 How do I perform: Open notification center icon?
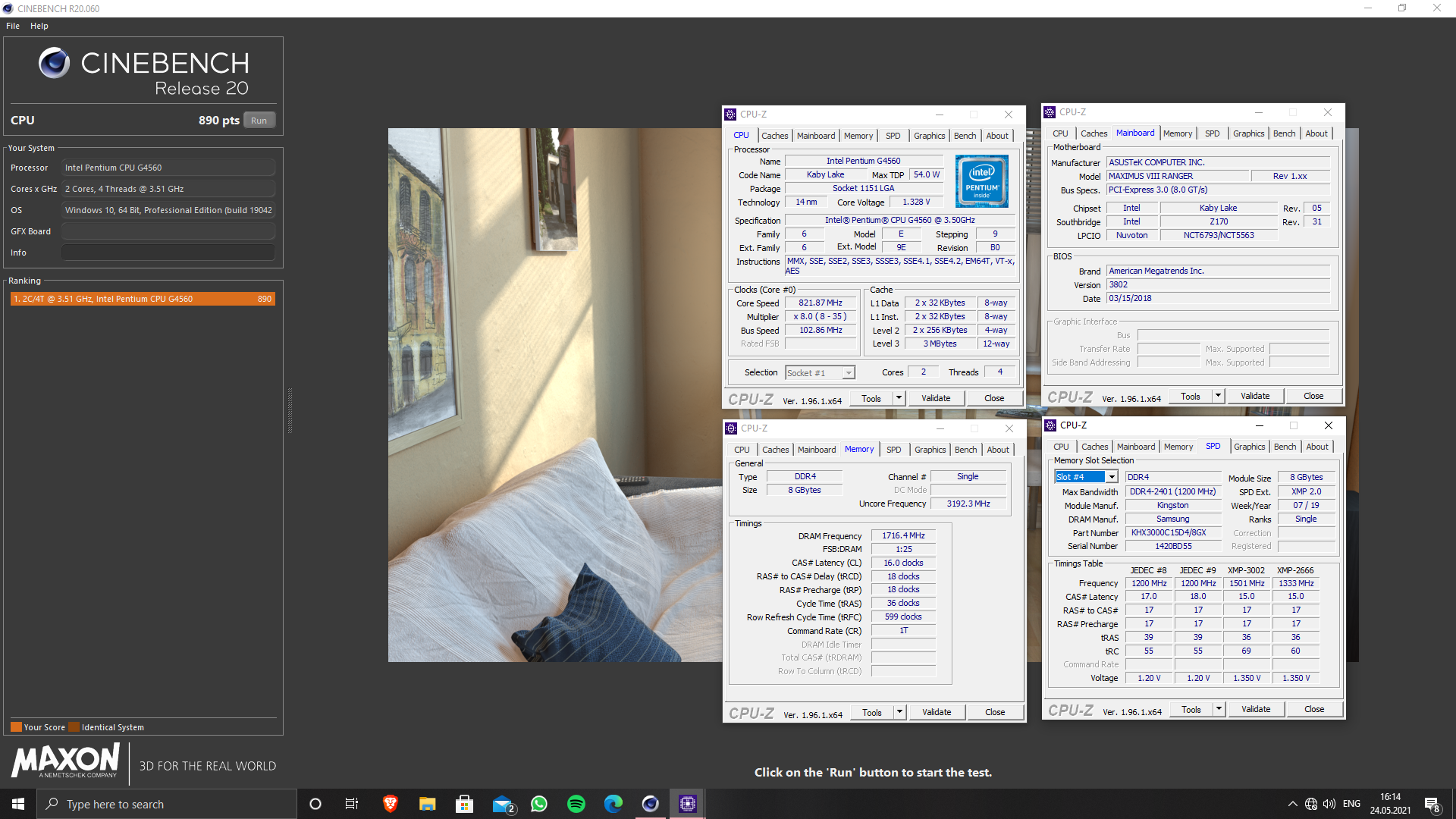click(1432, 804)
